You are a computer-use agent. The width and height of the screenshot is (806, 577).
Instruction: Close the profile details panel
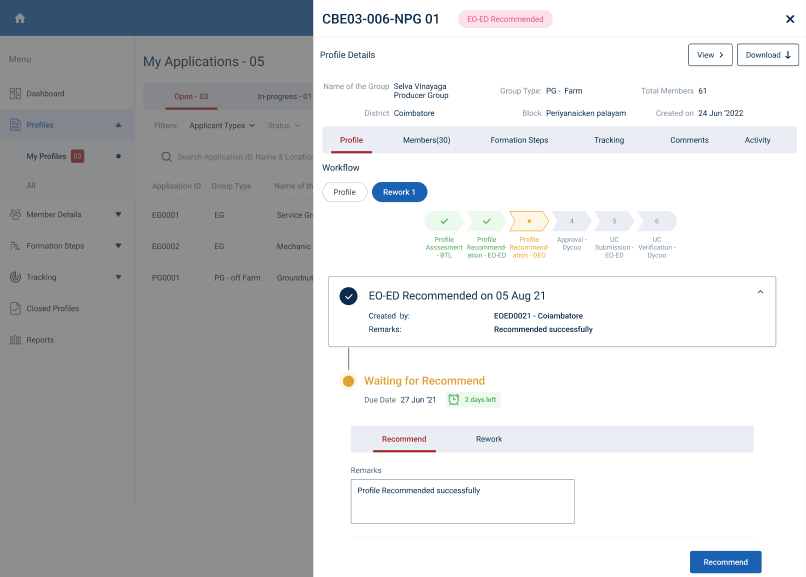click(790, 19)
